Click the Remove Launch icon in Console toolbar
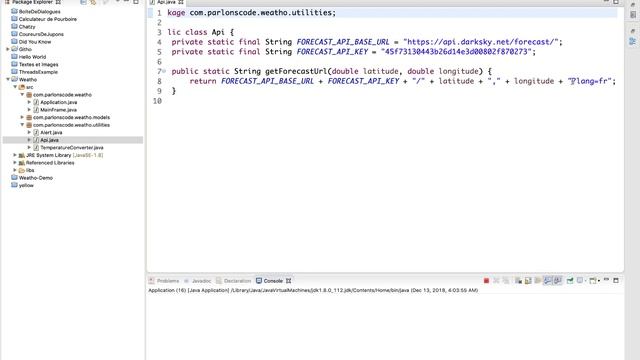 coord(496,281)
